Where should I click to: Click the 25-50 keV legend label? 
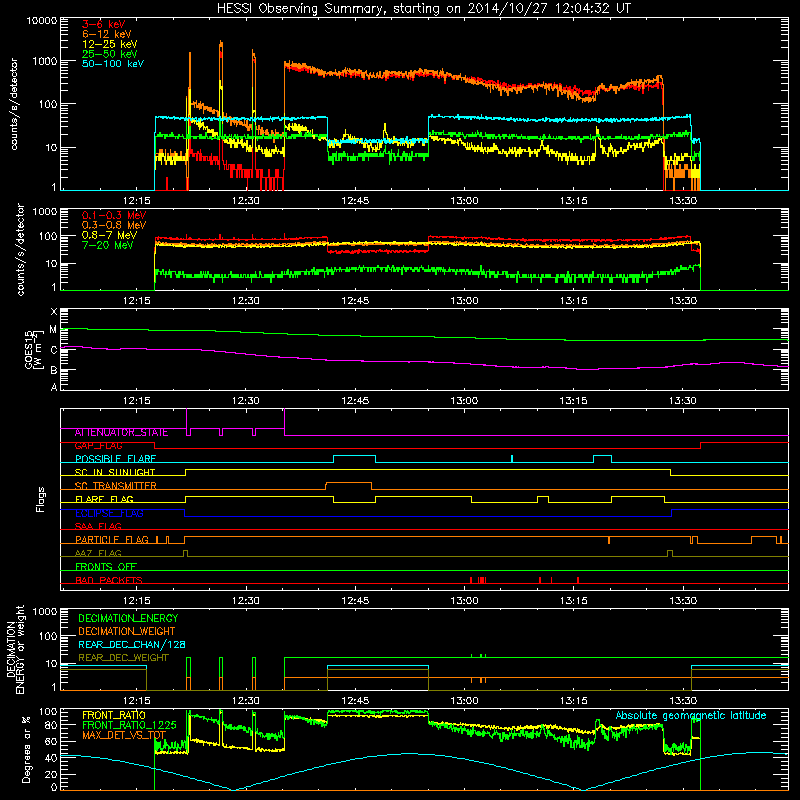click(109, 54)
